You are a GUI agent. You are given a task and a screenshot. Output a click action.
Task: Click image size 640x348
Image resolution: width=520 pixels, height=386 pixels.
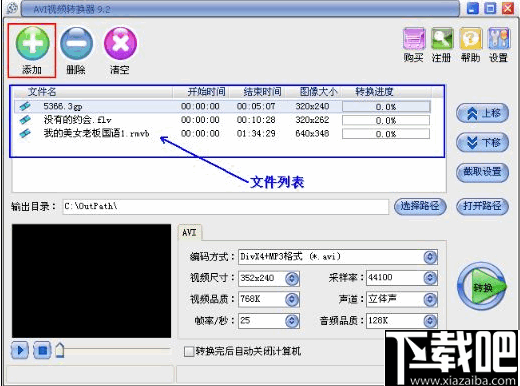312,134
